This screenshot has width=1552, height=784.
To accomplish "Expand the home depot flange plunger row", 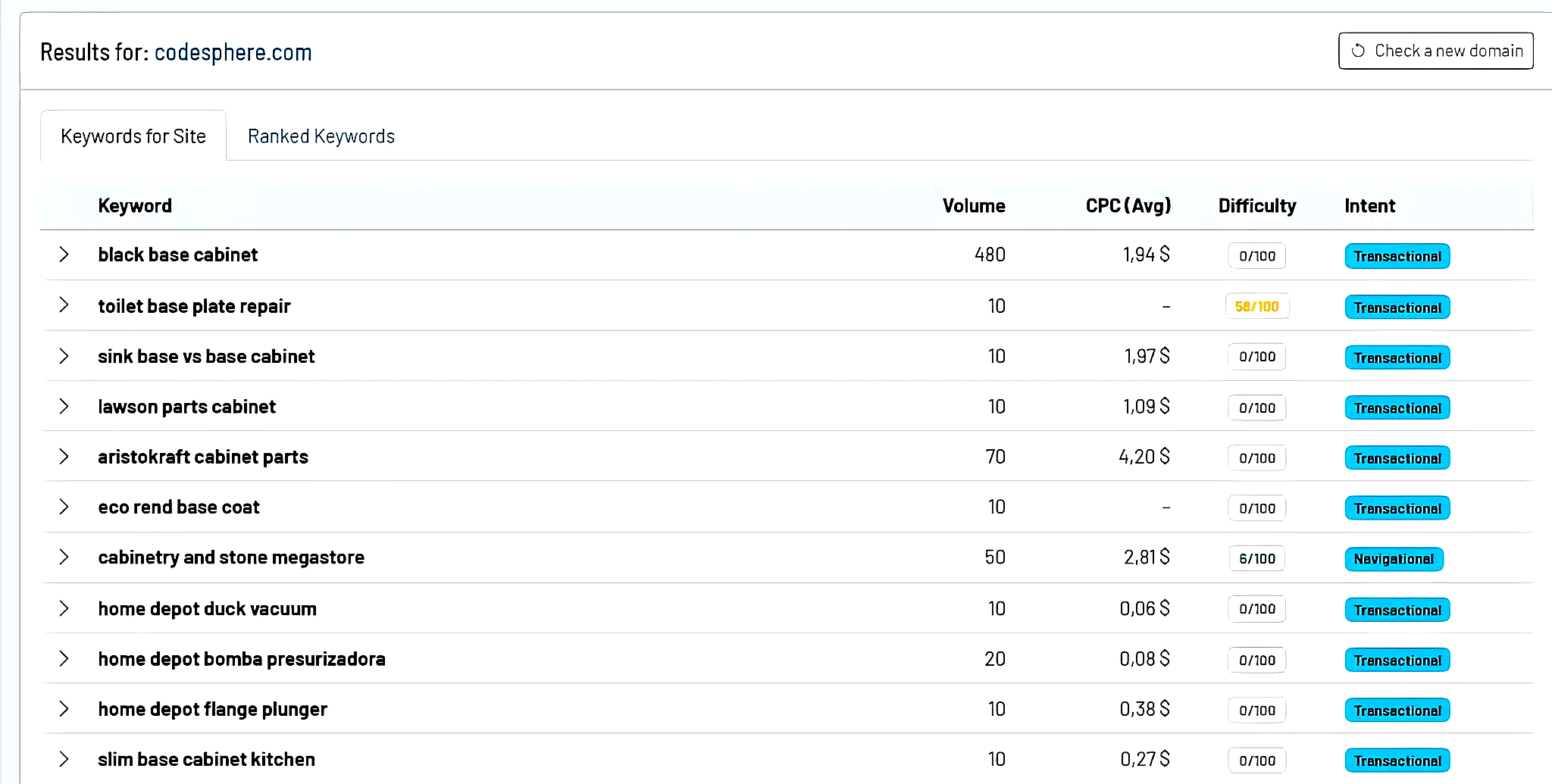I will tap(64, 709).
